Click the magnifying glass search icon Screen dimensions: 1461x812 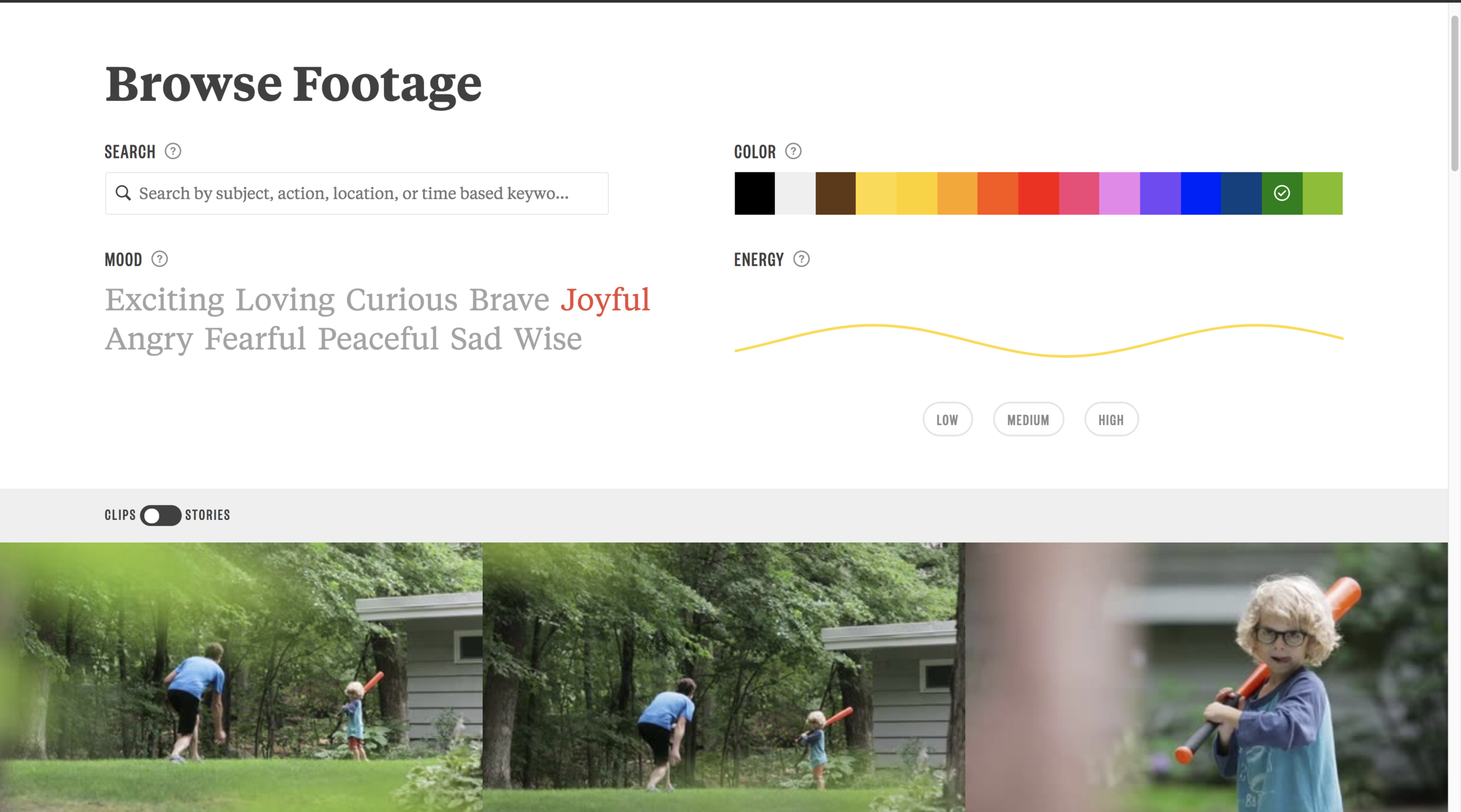coord(123,193)
